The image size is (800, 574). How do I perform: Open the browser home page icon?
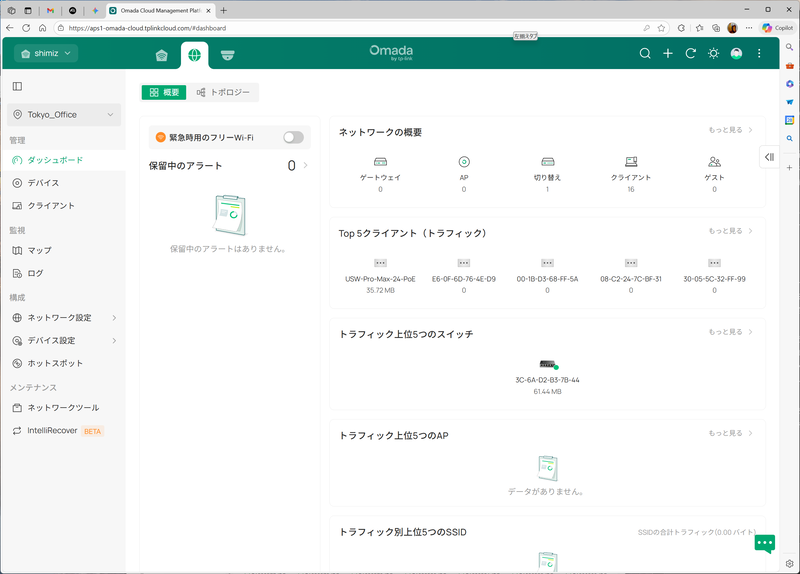[42, 28]
